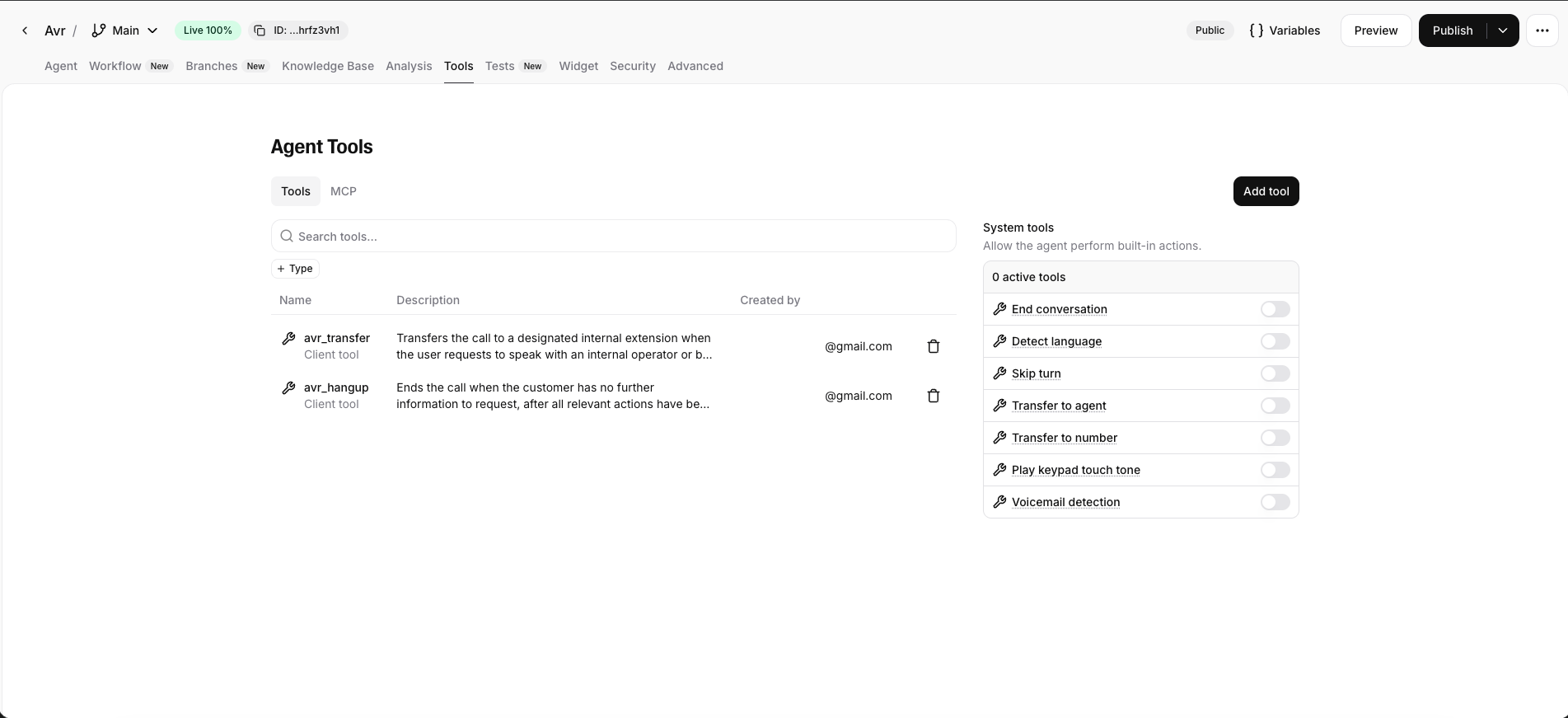
Task: Open the Skip turn tool link
Action: pyautogui.click(x=1036, y=373)
